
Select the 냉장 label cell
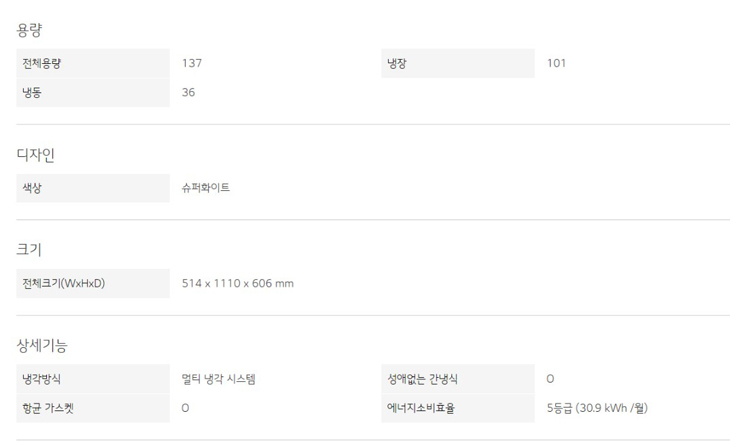[458, 63]
